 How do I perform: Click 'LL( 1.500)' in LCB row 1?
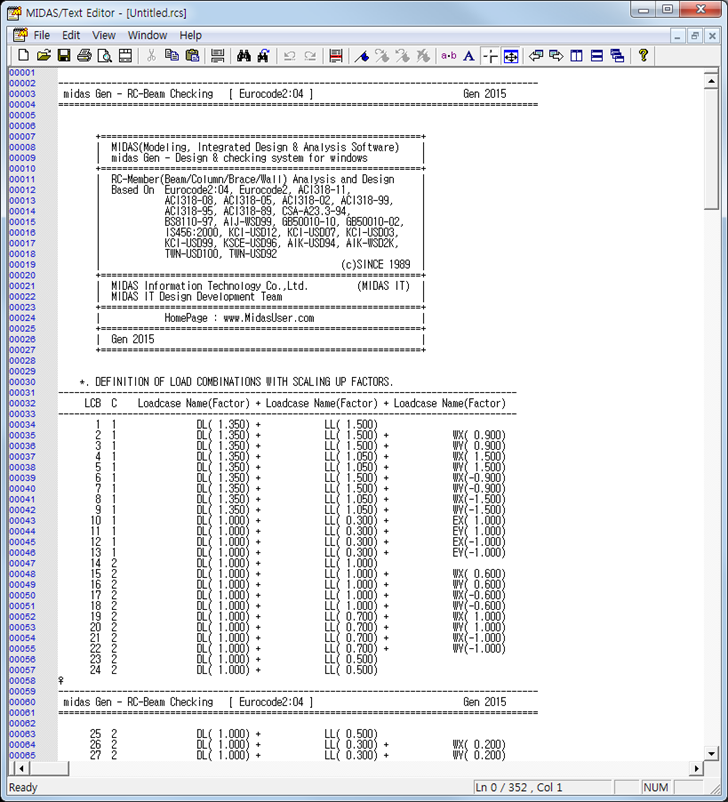pyautogui.click(x=351, y=425)
